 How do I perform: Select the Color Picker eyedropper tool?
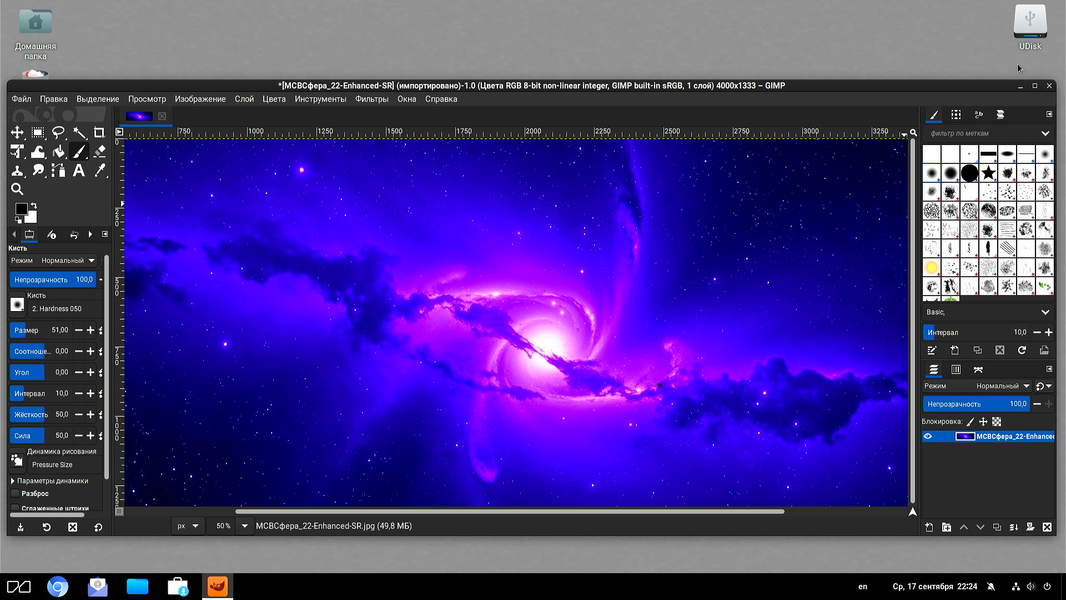click(x=99, y=171)
